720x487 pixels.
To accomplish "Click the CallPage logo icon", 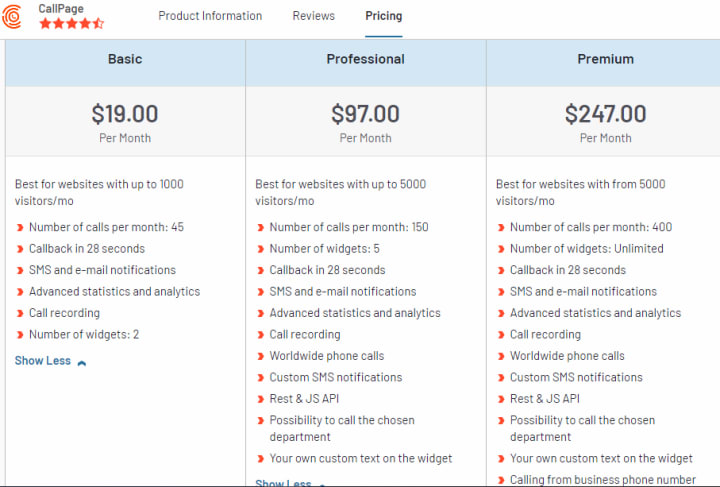I will tap(13, 16).
